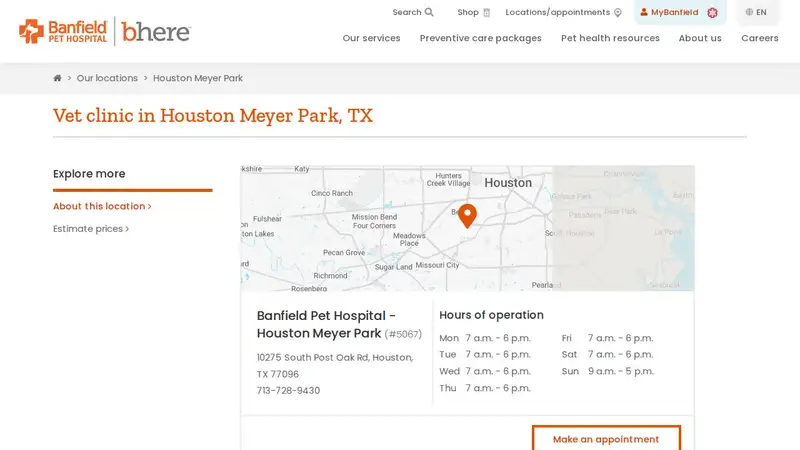This screenshot has width=800, height=450.
Task: Open About this location link
Action: click(102, 206)
